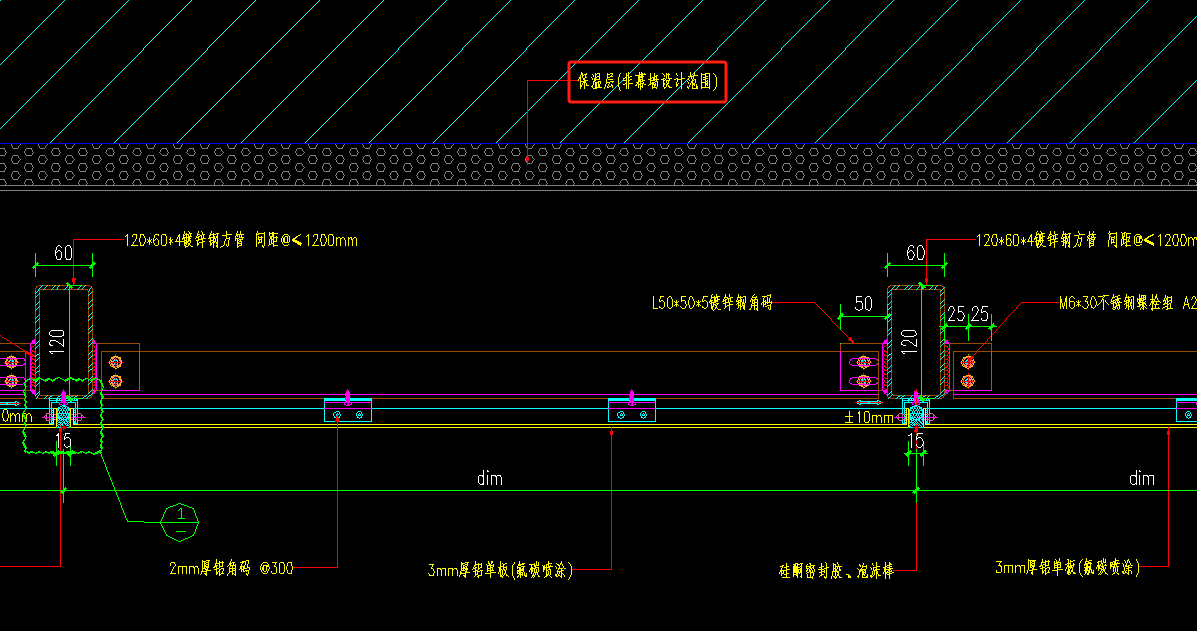Select the honeycomb insulation hatch band
Screen dimensions: 1197x631
click(300, 165)
